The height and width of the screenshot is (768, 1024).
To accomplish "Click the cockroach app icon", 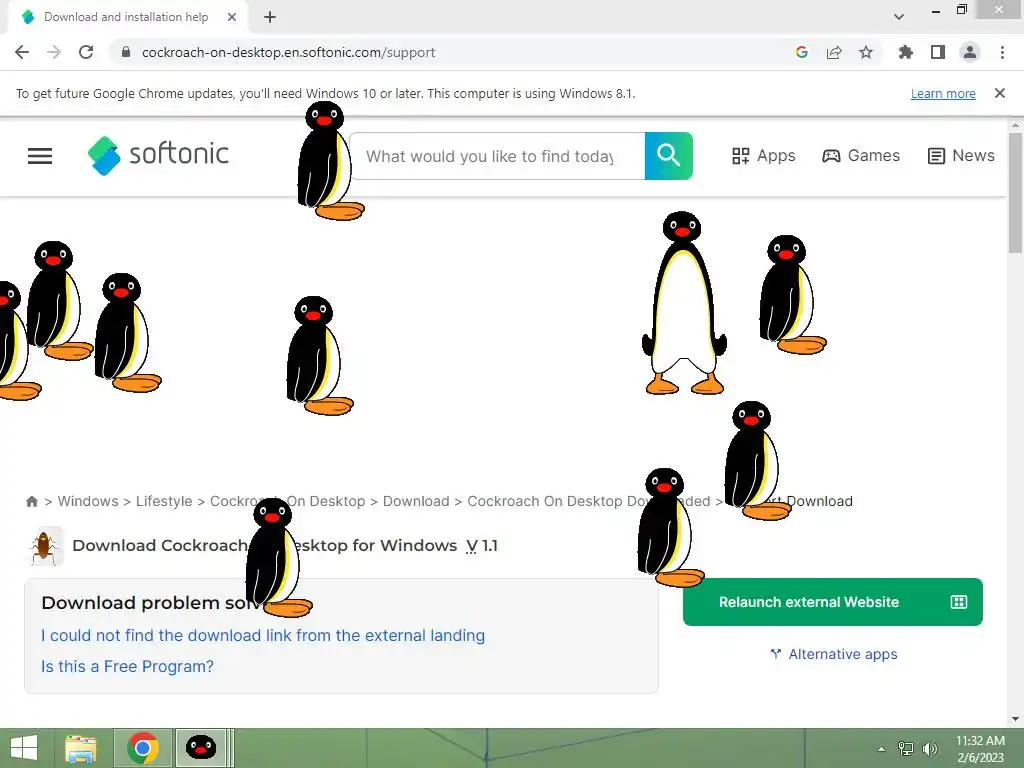I will pos(44,546).
